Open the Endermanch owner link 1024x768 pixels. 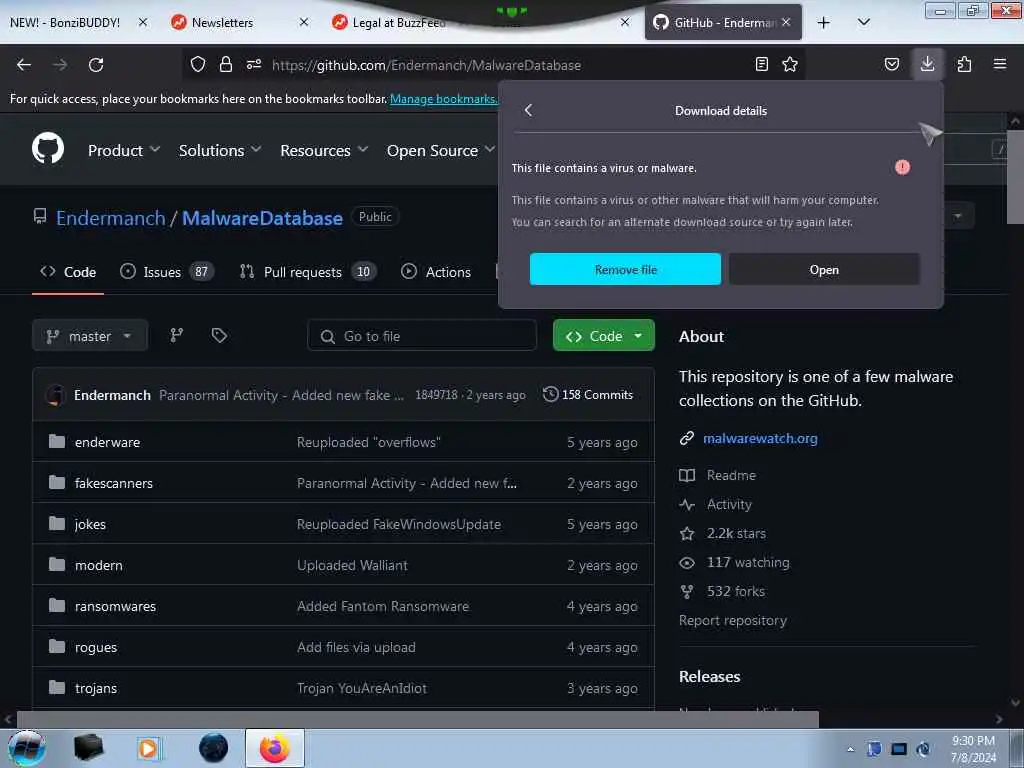[110, 218]
